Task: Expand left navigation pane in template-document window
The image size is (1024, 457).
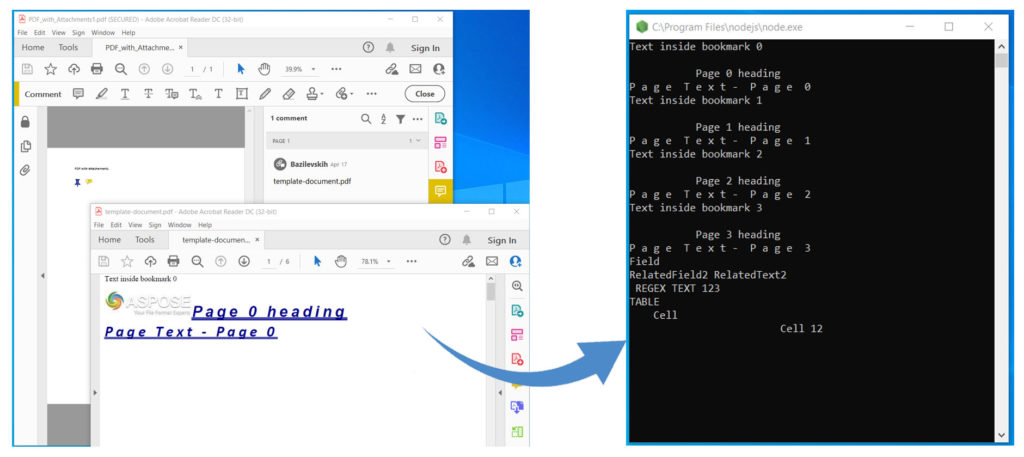Action: point(96,393)
